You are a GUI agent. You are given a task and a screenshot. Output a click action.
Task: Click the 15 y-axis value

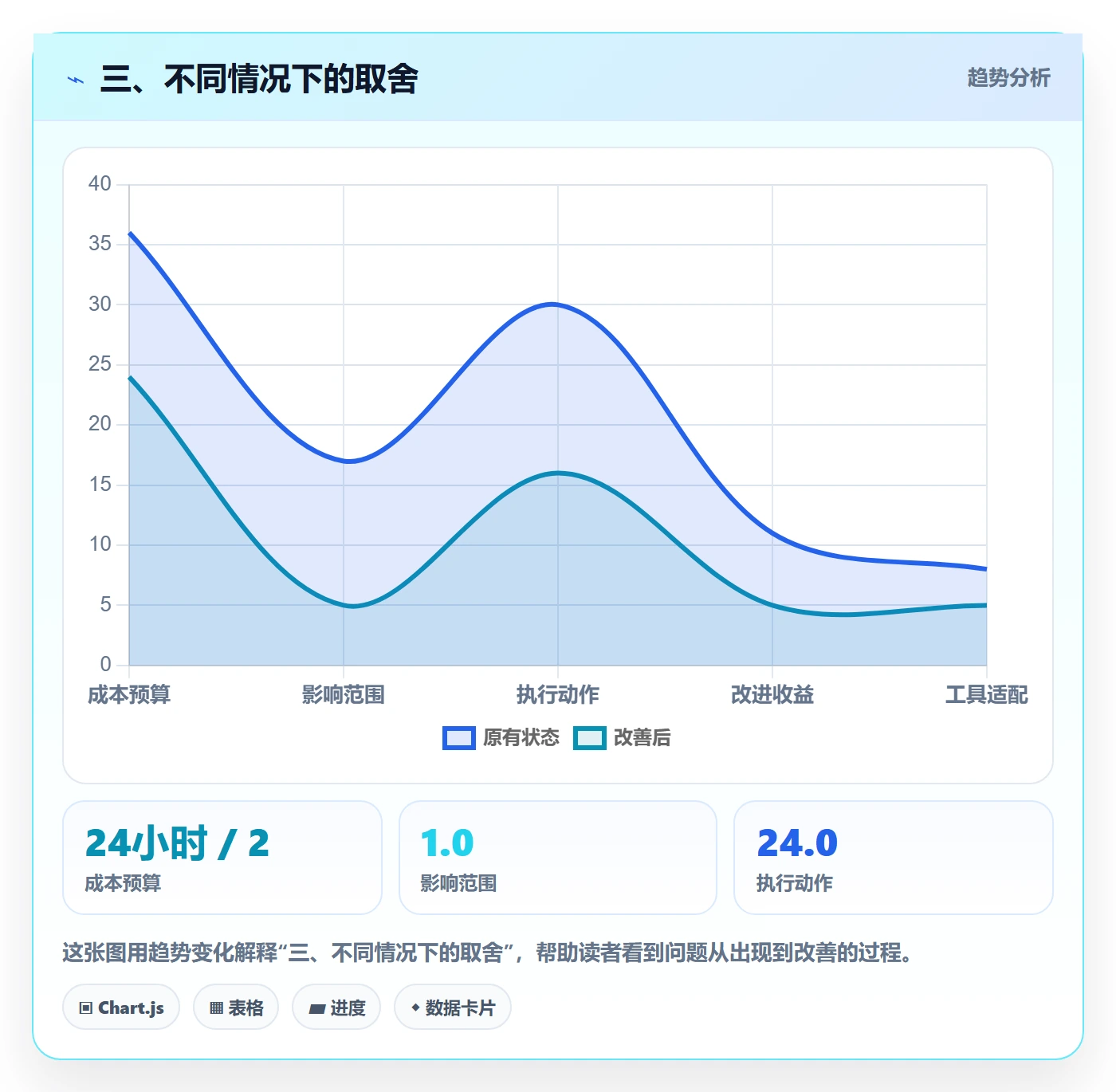[100, 485]
